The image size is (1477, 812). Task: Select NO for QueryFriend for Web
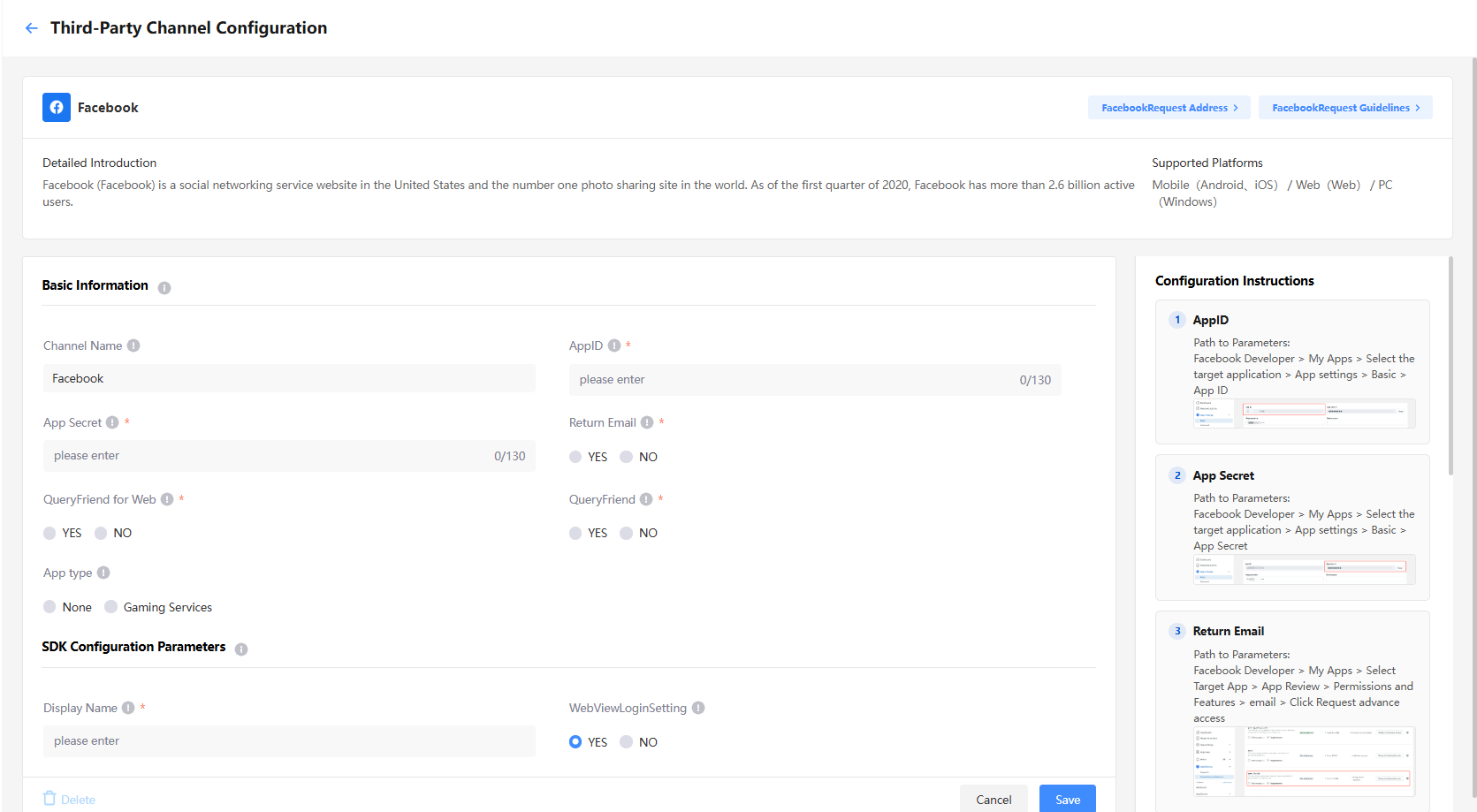point(101,533)
